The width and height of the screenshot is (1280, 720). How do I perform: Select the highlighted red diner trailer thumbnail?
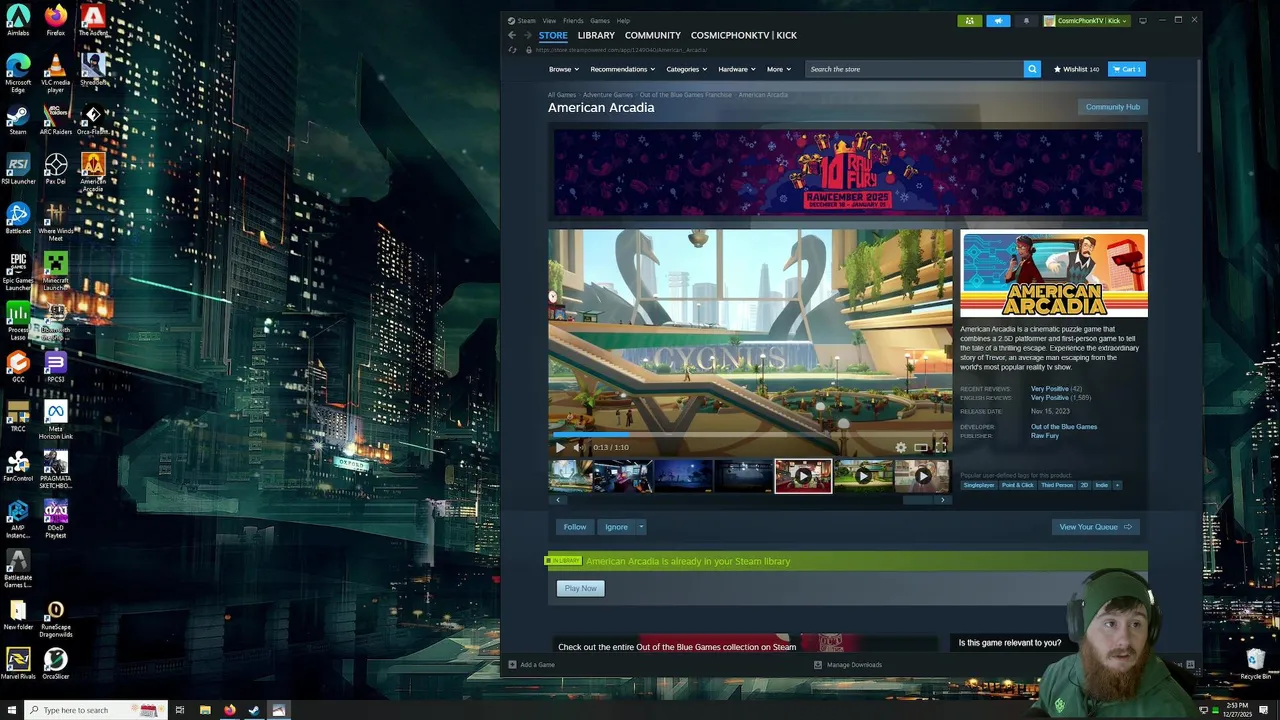[803, 476]
